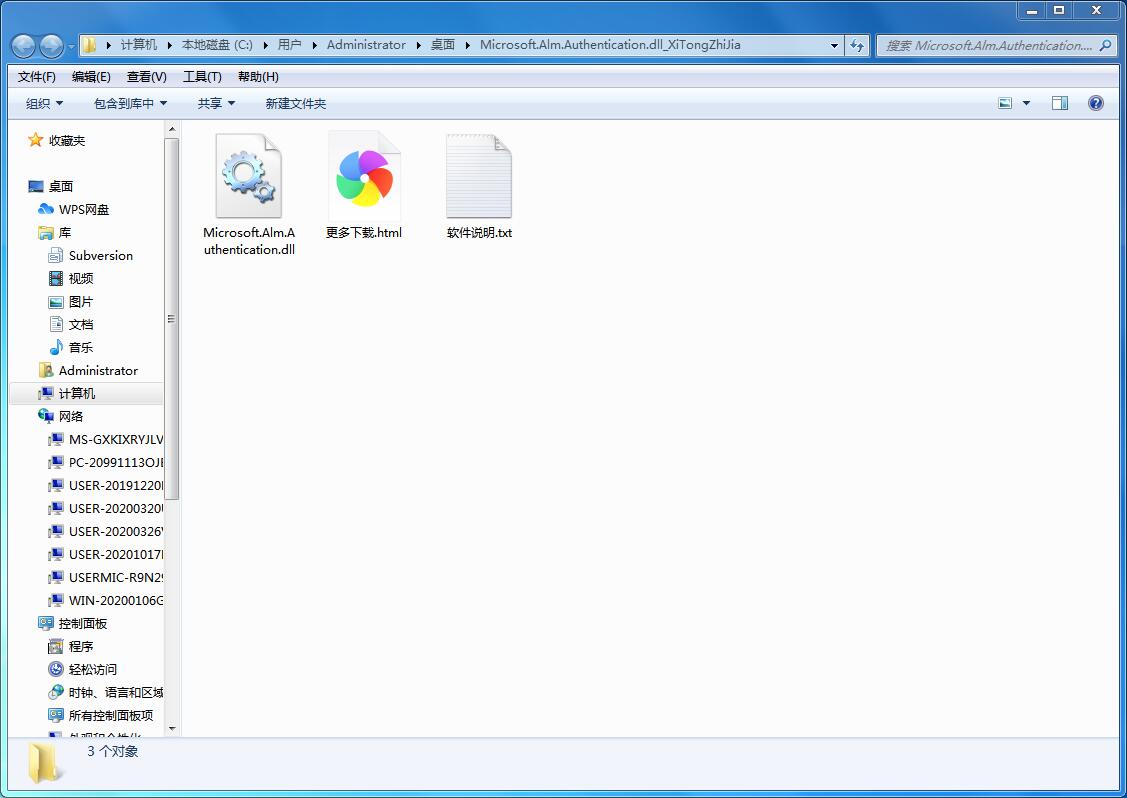Open the 音乐 library
Viewport: 1127px width, 798px height.
point(81,348)
